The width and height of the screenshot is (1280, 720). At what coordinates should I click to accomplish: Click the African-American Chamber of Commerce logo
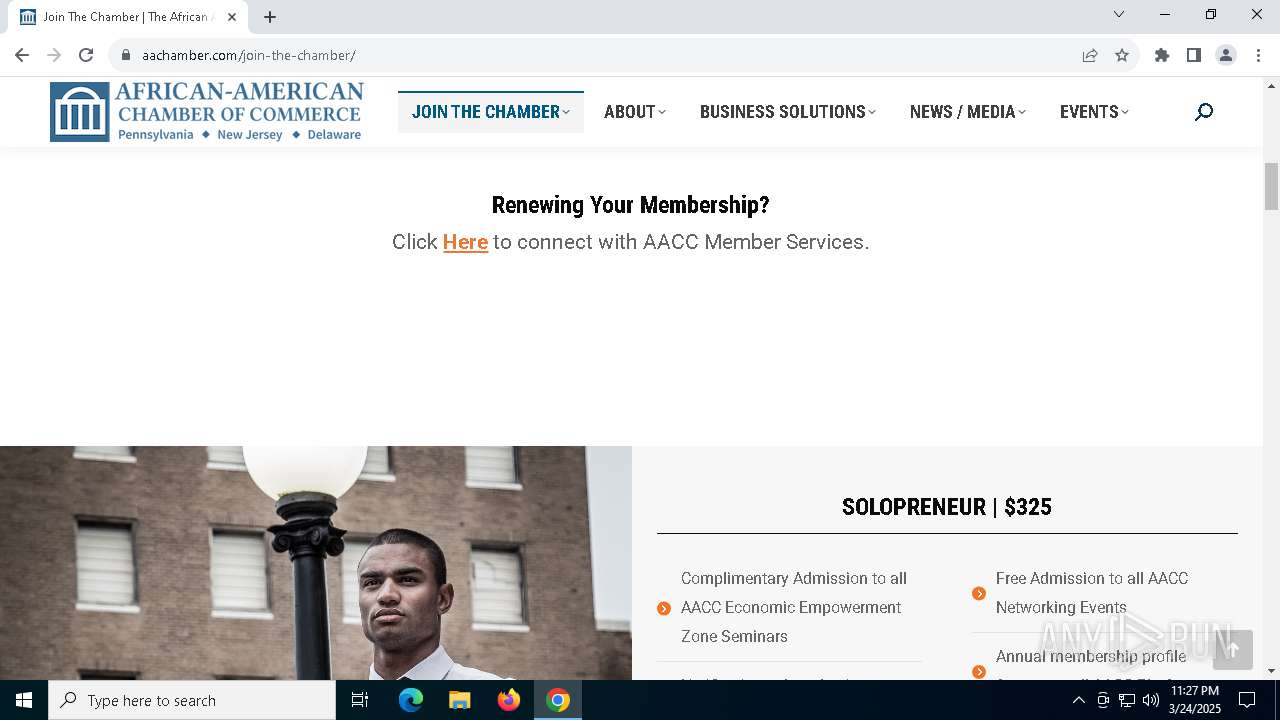tap(206, 112)
